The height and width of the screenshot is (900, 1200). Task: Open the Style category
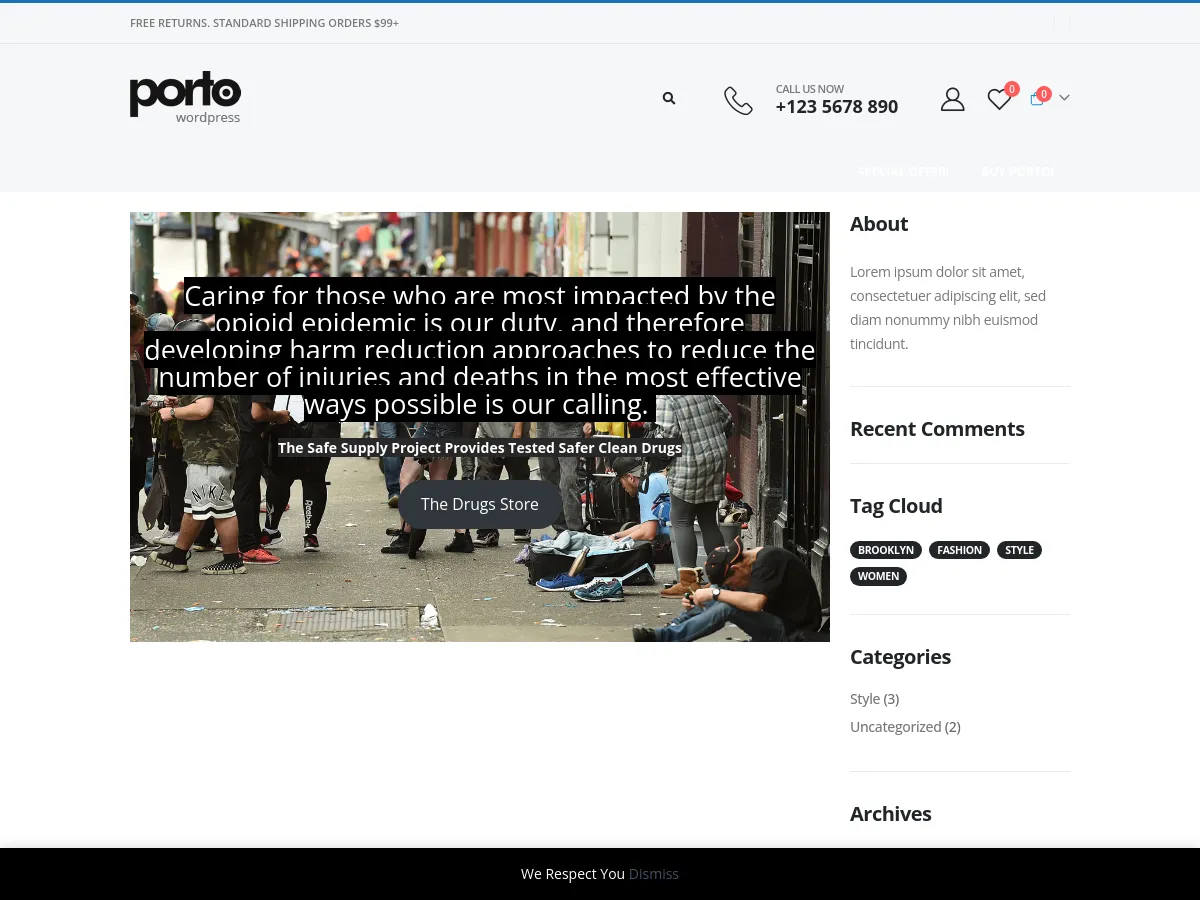865,698
